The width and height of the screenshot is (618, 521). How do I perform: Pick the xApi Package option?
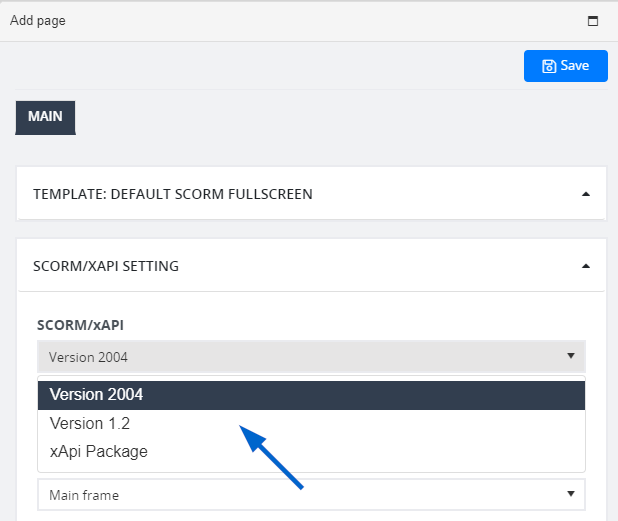click(311, 452)
